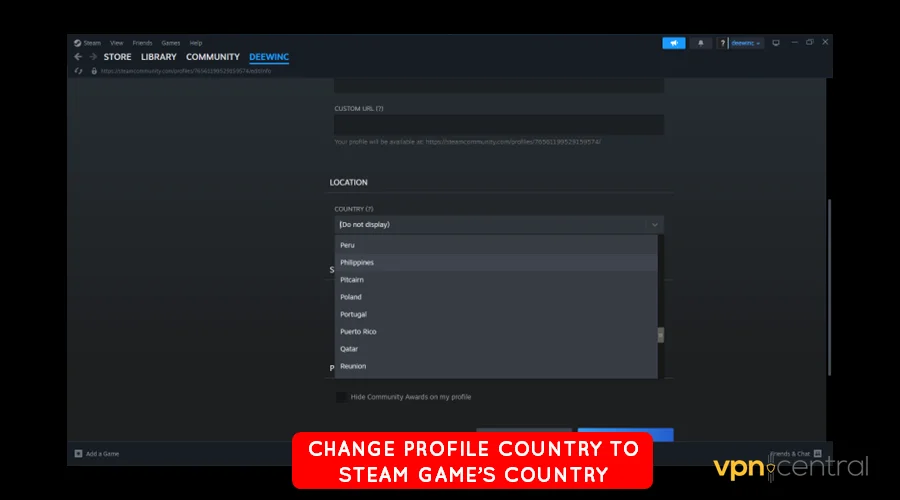Open the View menu
The height and width of the screenshot is (500, 900).
click(117, 43)
